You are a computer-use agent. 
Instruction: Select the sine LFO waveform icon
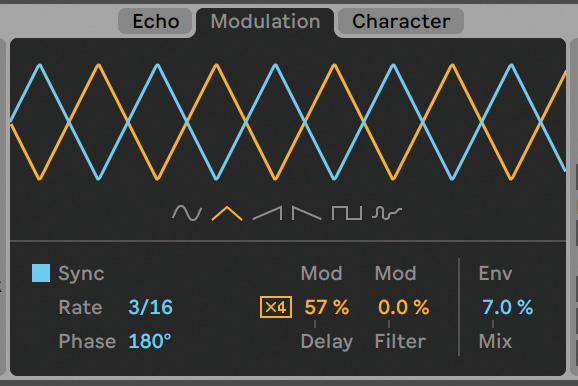coord(187,213)
